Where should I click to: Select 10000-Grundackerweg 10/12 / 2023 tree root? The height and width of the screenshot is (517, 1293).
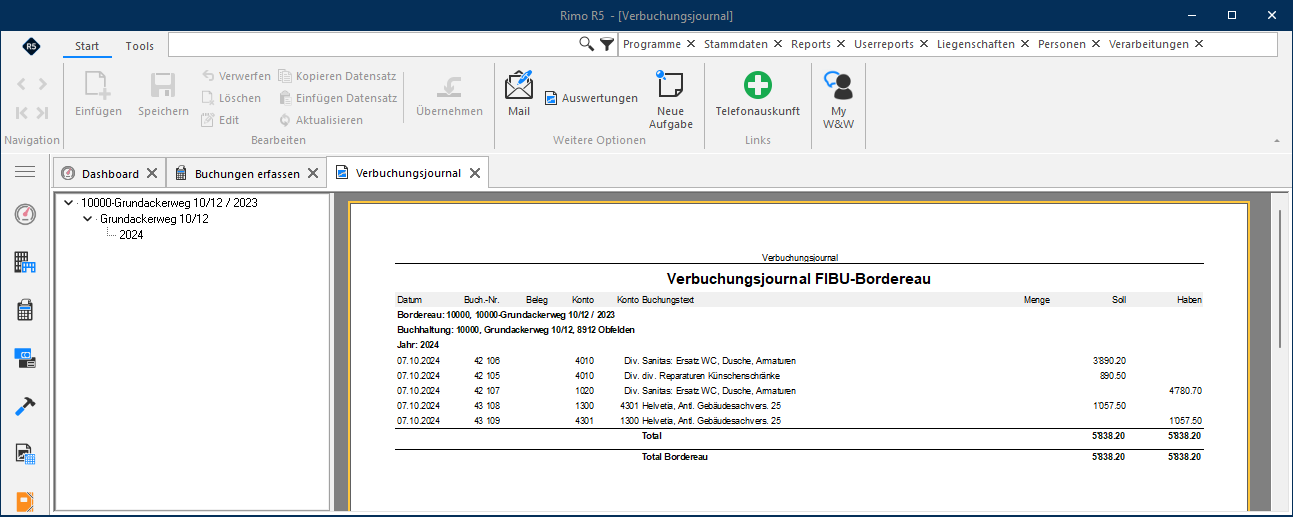pos(169,203)
